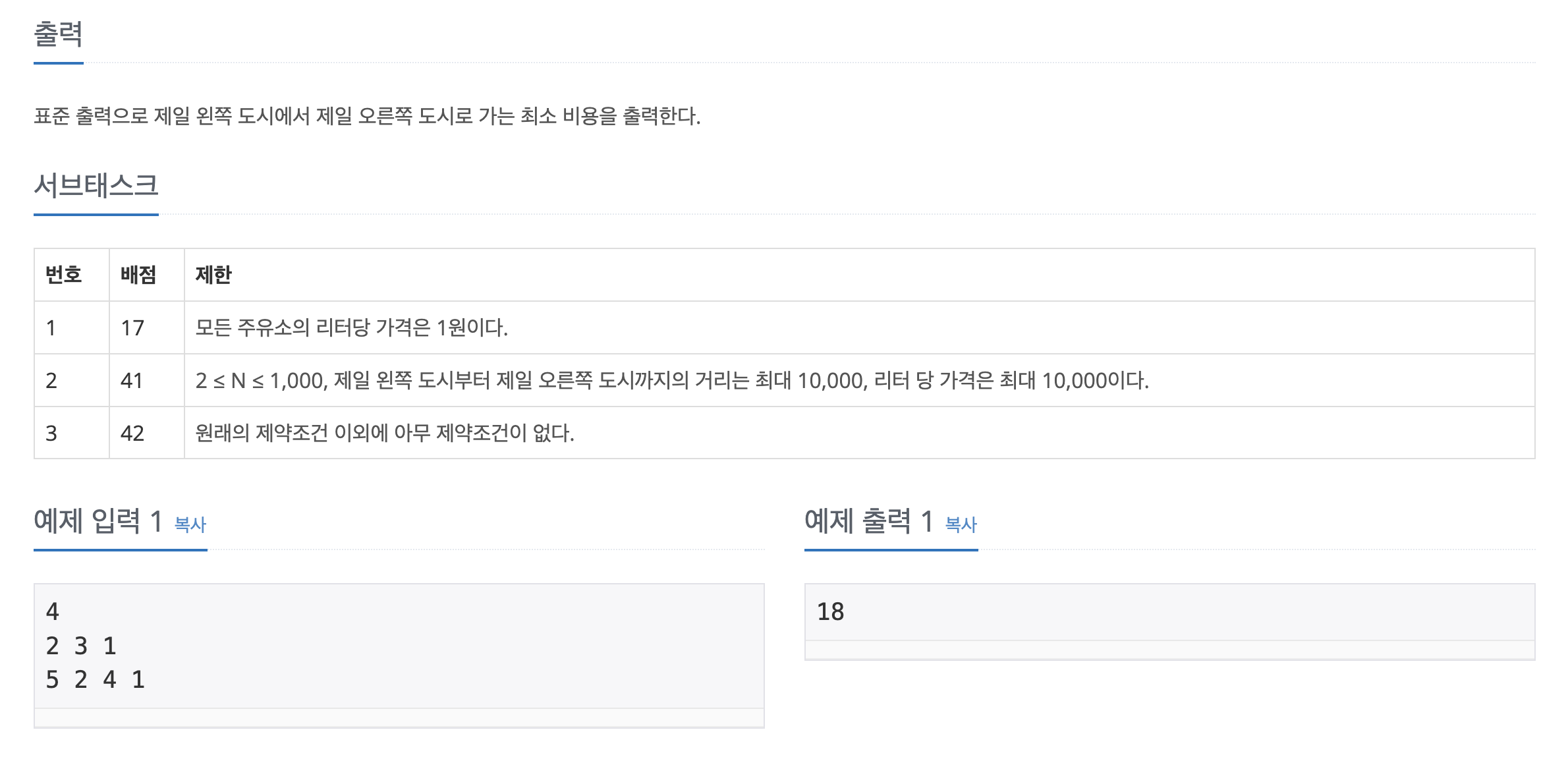The height and width of the screenshot is (759, 1568).
Task: Click the sample input line '5 2 4 1'
Action: point(96,679)
